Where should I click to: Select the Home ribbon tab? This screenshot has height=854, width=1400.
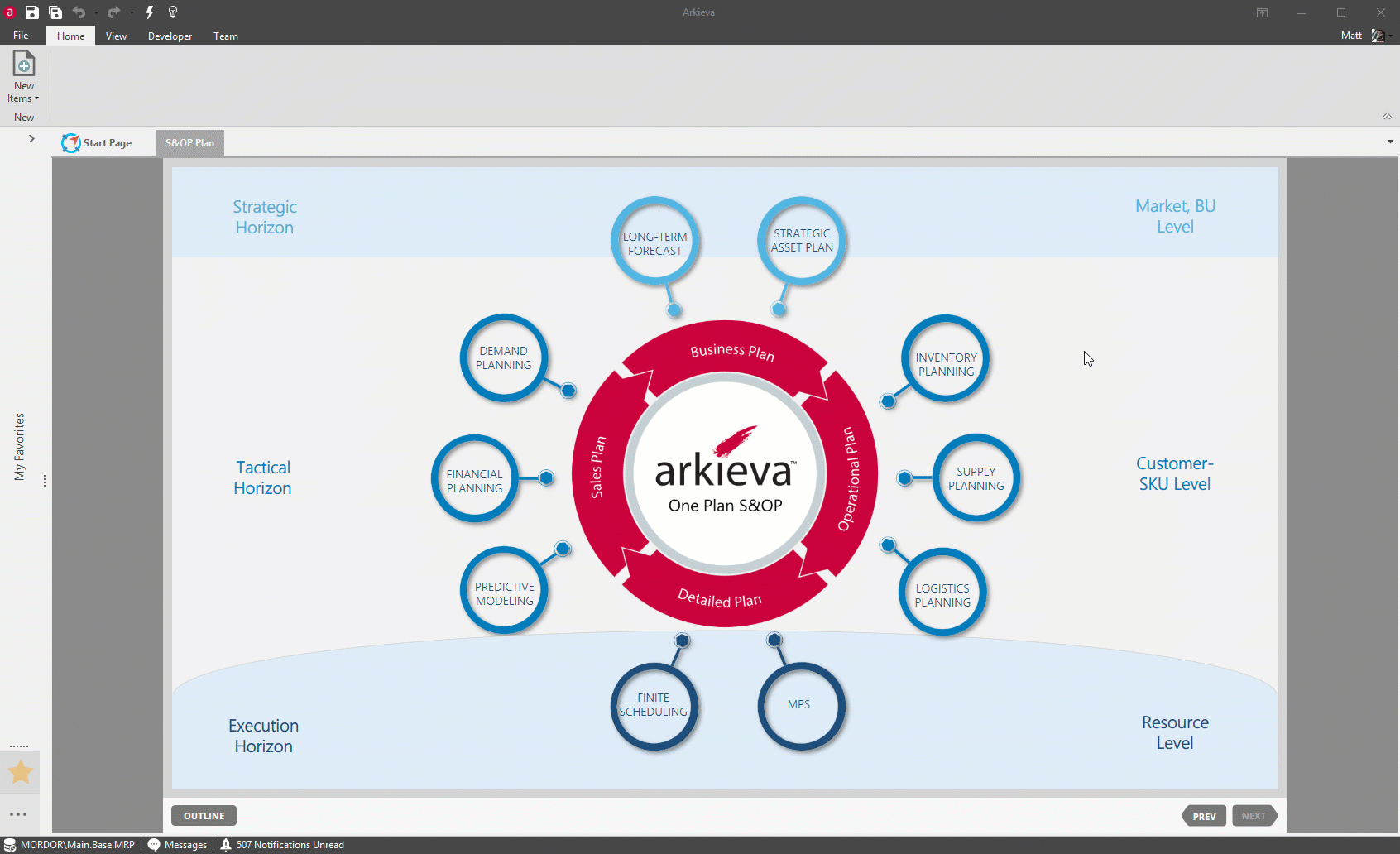pyautogui.click(x=71, y=36)
